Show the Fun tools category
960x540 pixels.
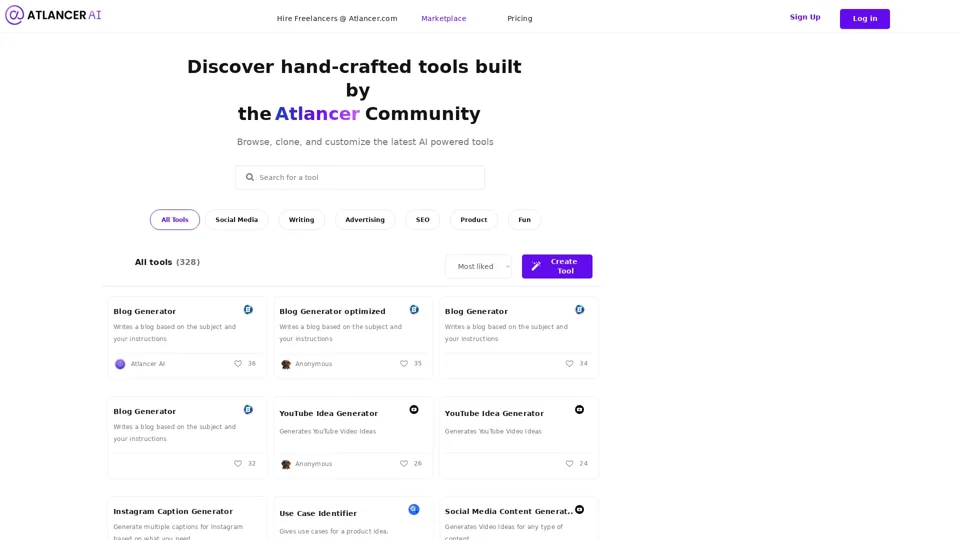[525, 220]
